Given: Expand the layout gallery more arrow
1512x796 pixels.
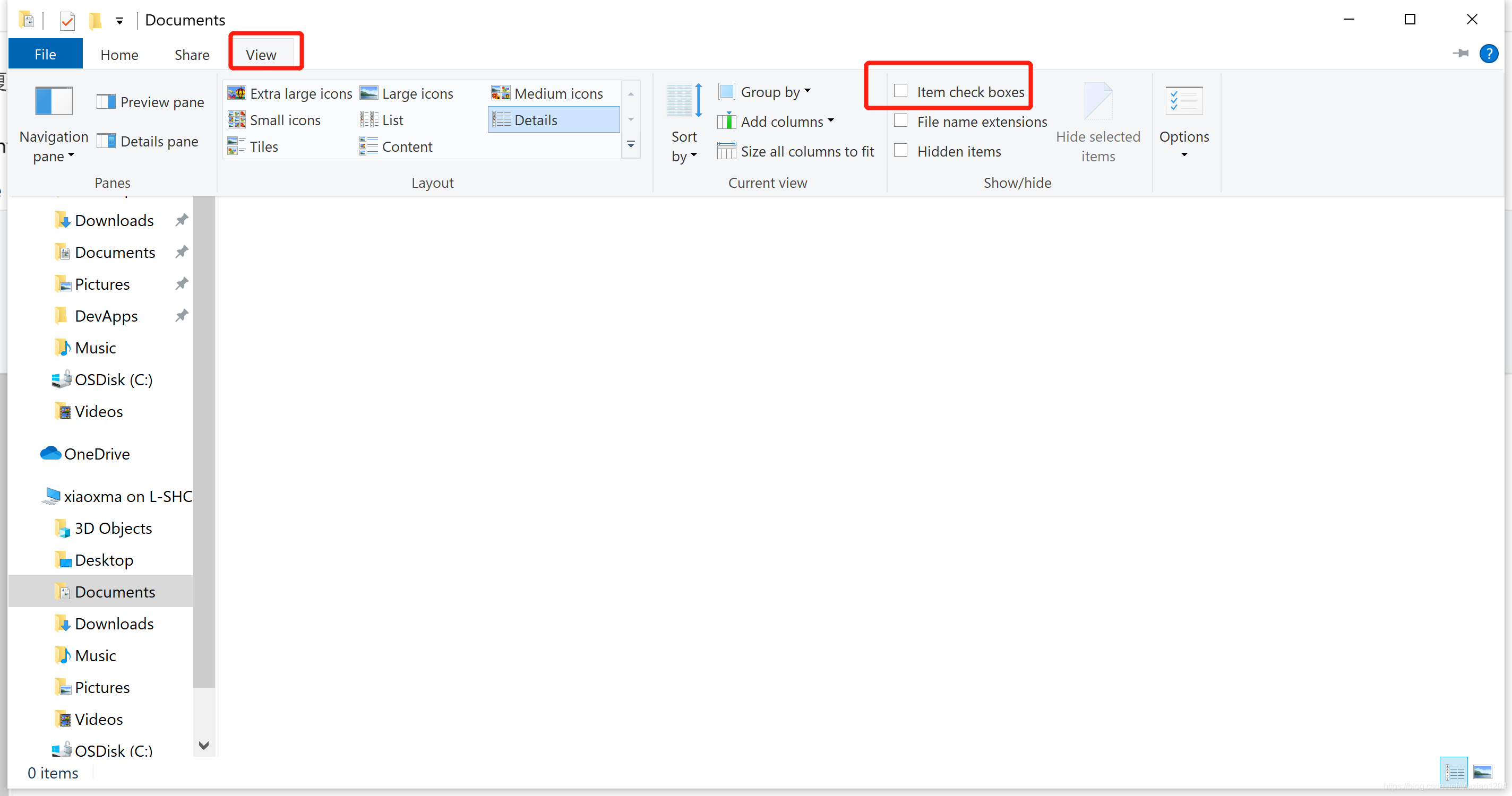Looking at the screenshot, I should point(631,144).
